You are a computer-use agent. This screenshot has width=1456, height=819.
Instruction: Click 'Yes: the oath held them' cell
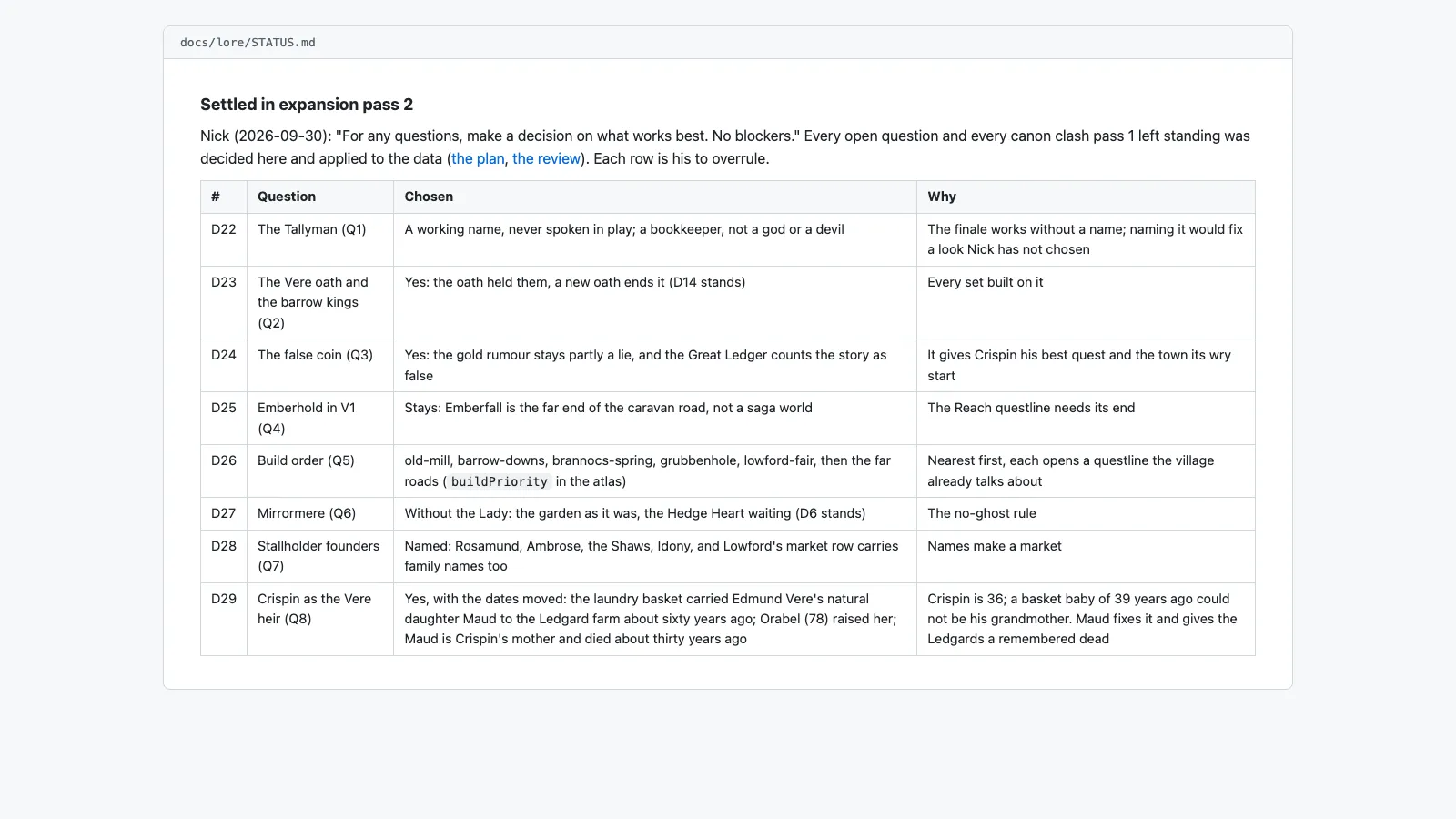click(655, 303)
